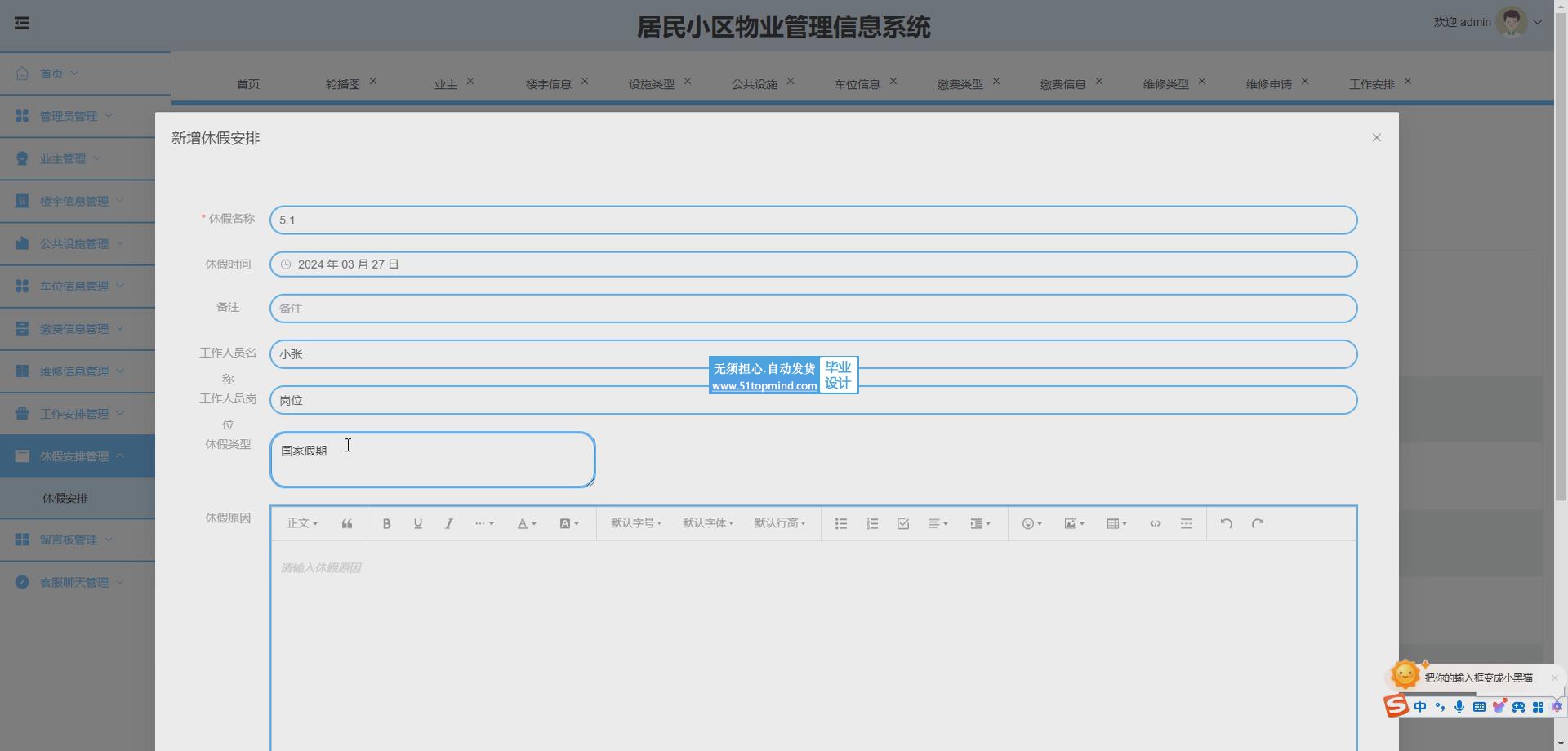Toggle underline formatting in the editor
The height and width of the screenshot is (751, 1568).
tap(418, 524)
